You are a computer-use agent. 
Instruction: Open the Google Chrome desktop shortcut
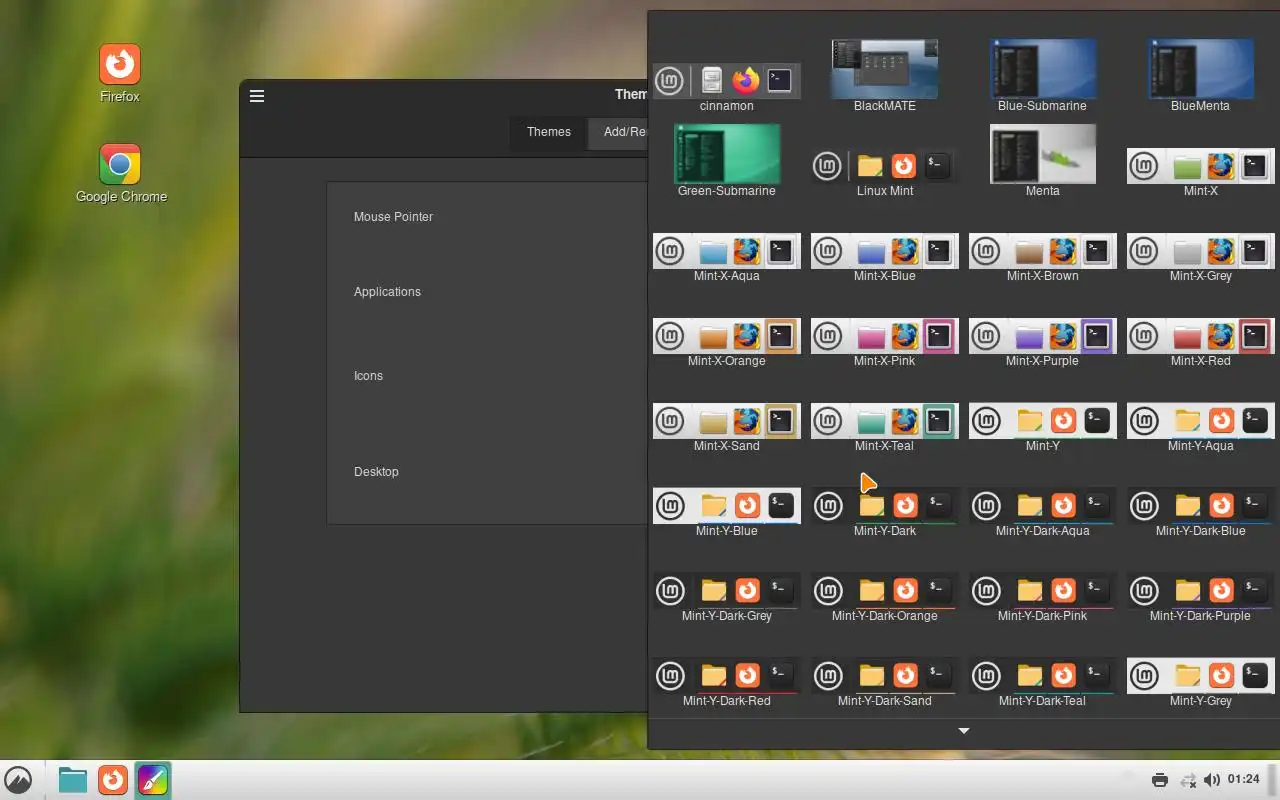[121, 174]
